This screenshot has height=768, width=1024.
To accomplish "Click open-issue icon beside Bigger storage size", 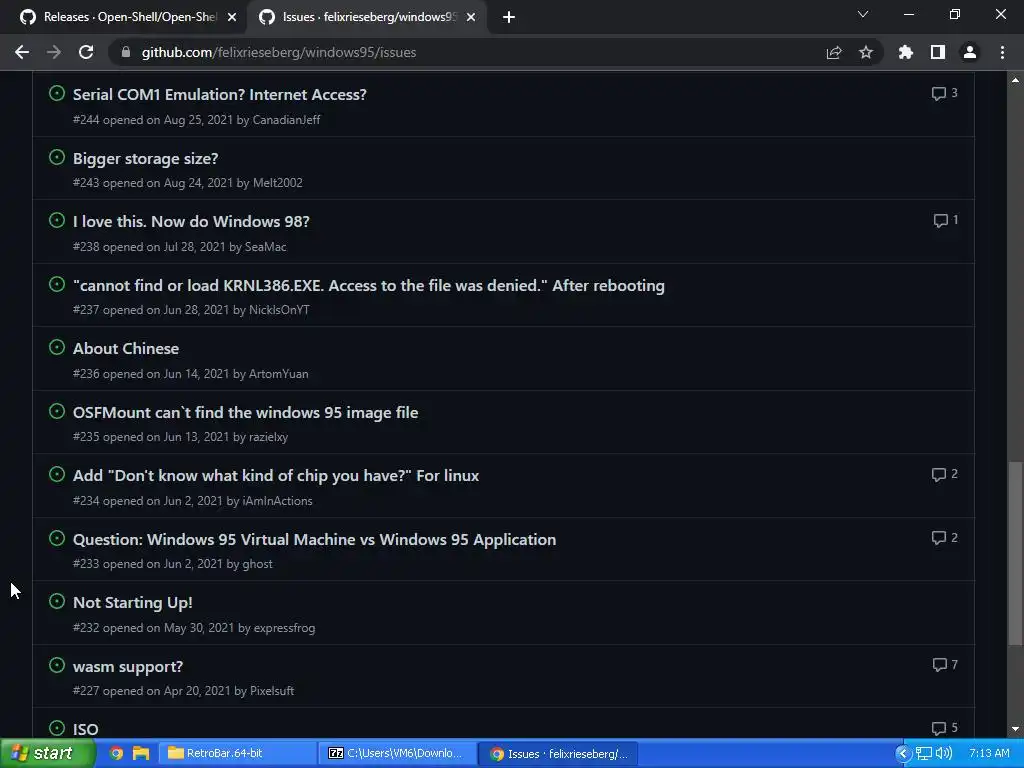I will [x=57, y=157].
